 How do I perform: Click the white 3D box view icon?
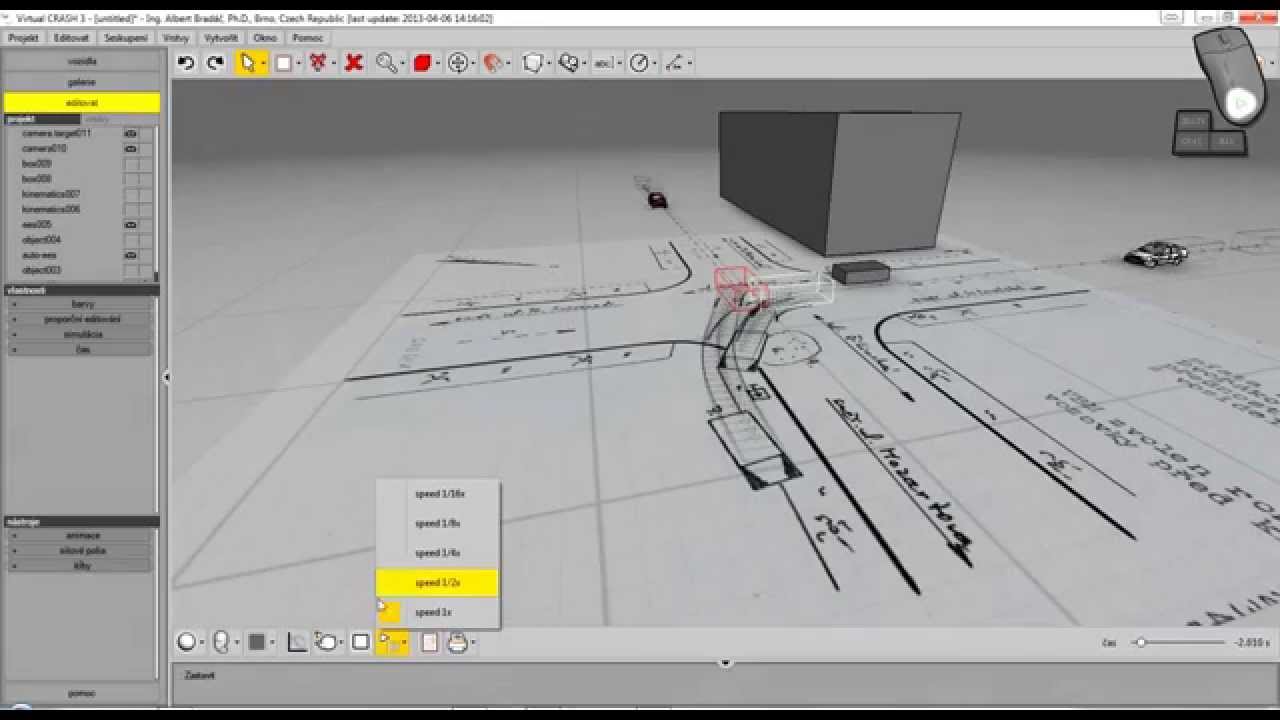(x=533, y=63)
